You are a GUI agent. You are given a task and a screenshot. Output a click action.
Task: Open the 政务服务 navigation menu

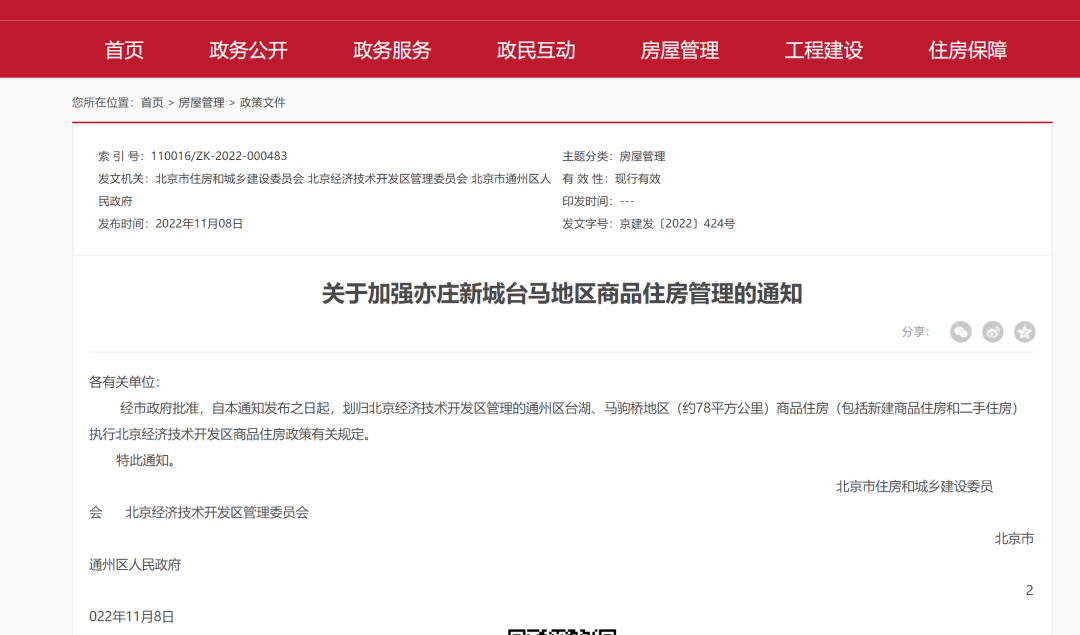[391, 48]
